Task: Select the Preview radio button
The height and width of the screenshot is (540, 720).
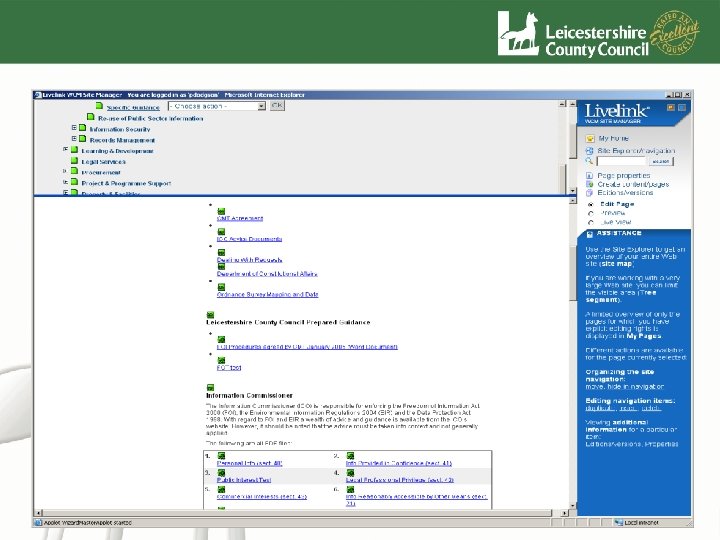Action: click(x=591, y=214)
